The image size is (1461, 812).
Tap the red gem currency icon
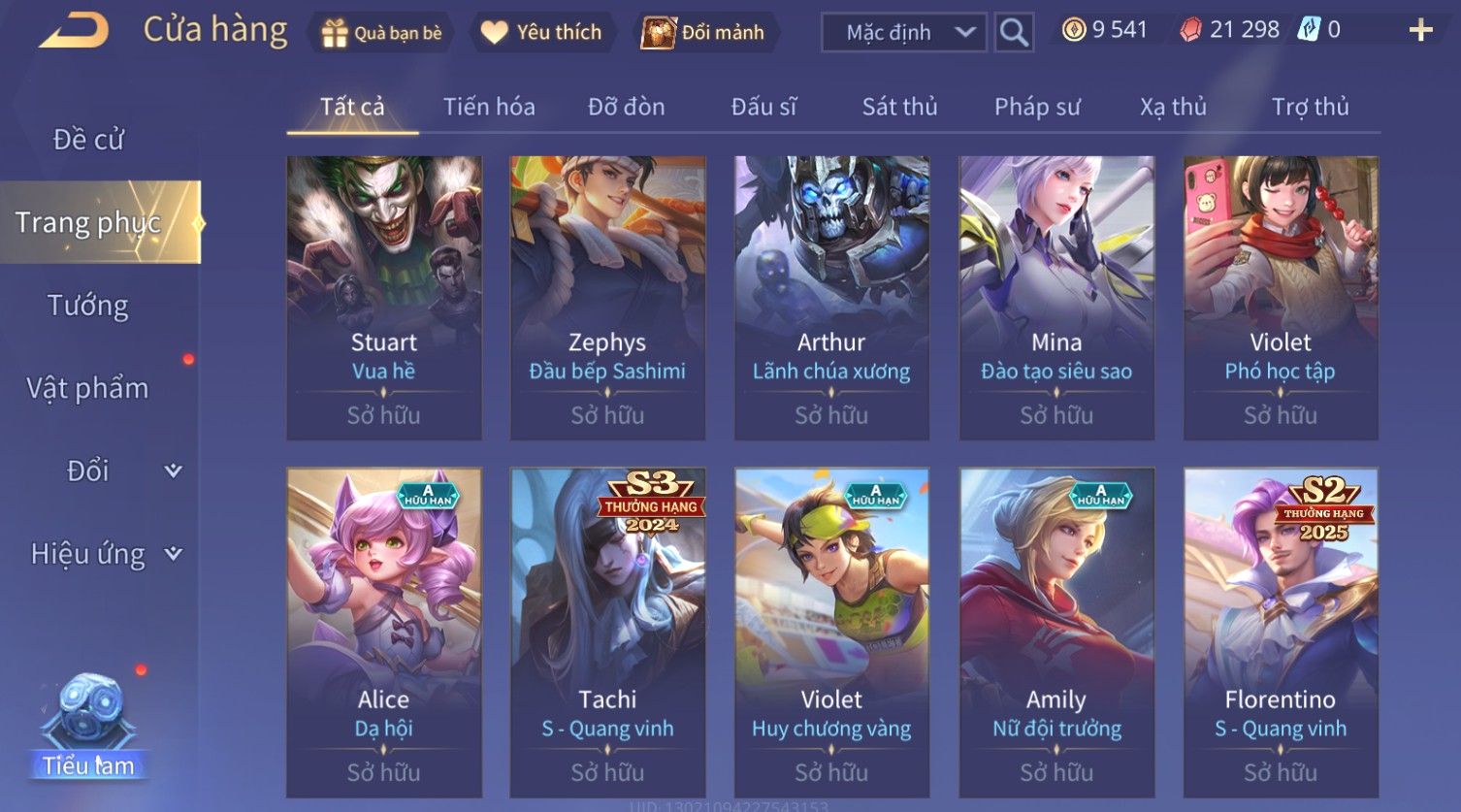[1190, 30]
